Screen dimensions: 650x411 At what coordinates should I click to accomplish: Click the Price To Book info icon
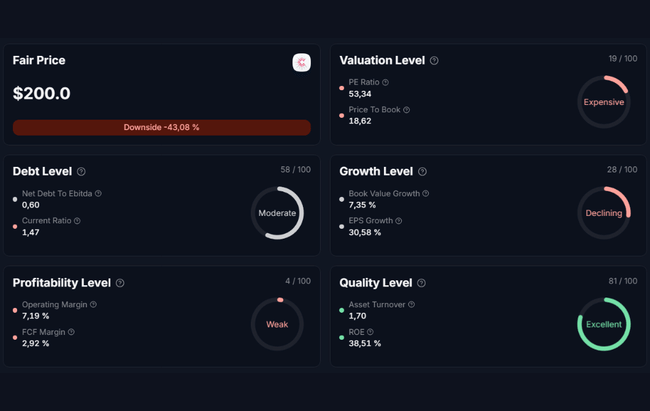(406, 109)
